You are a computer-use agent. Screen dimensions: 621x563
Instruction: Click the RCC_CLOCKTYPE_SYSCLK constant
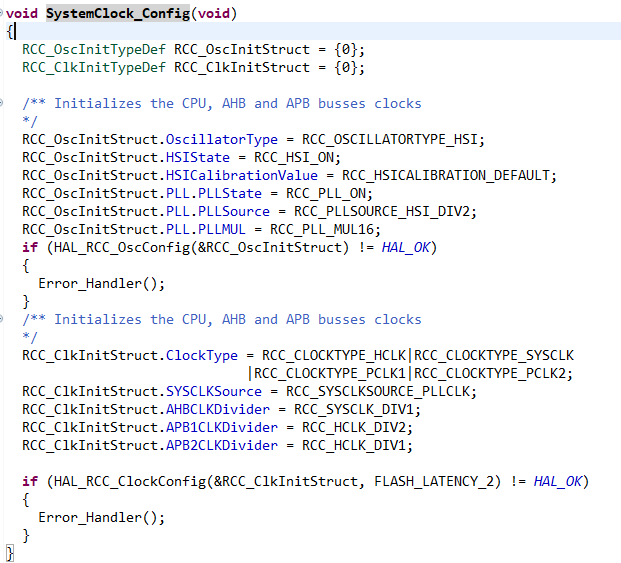(493, 356)
